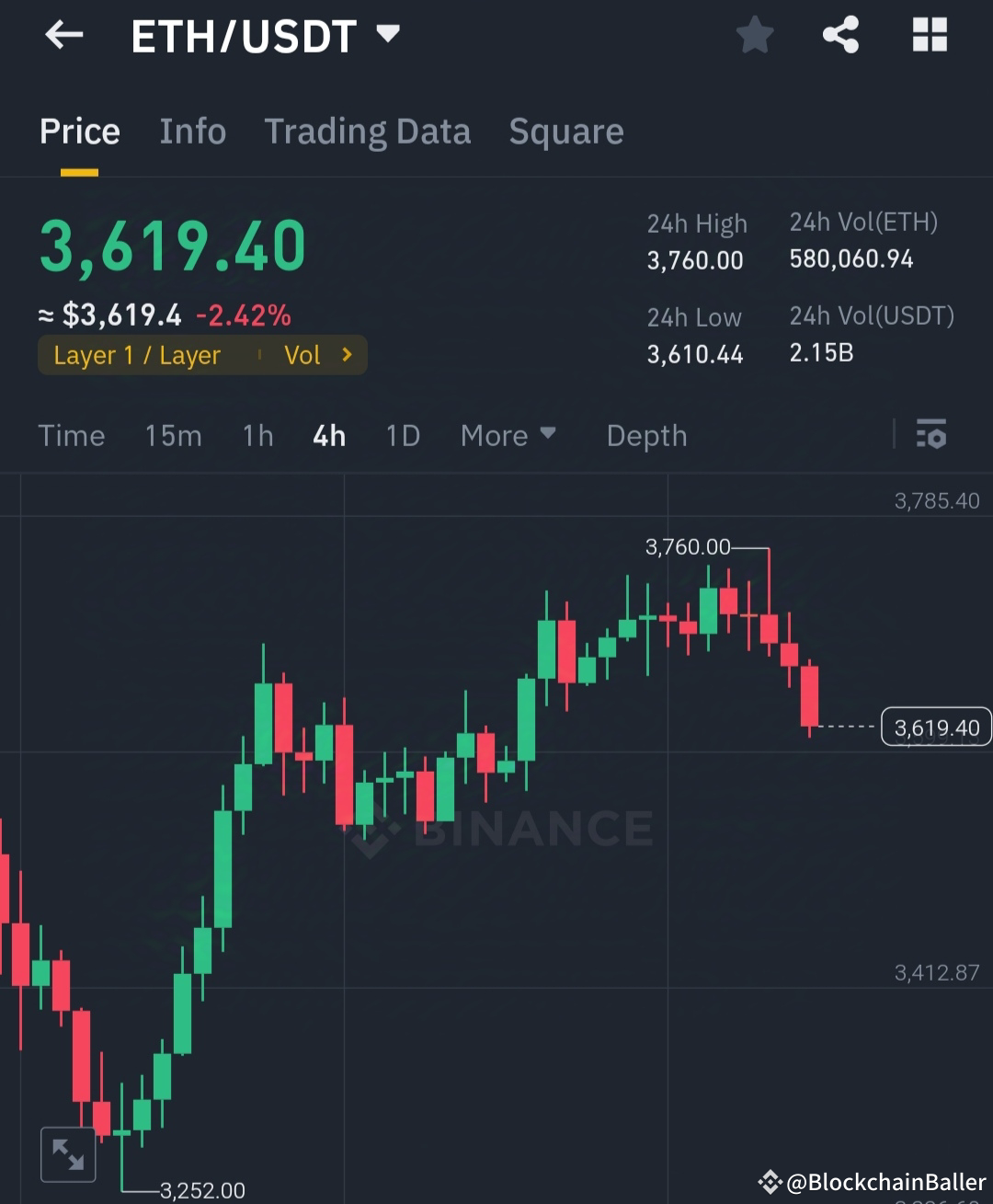Select the 15m candle interval
This screenshot has height=1204, width=993.
click(x=173, y=435)
